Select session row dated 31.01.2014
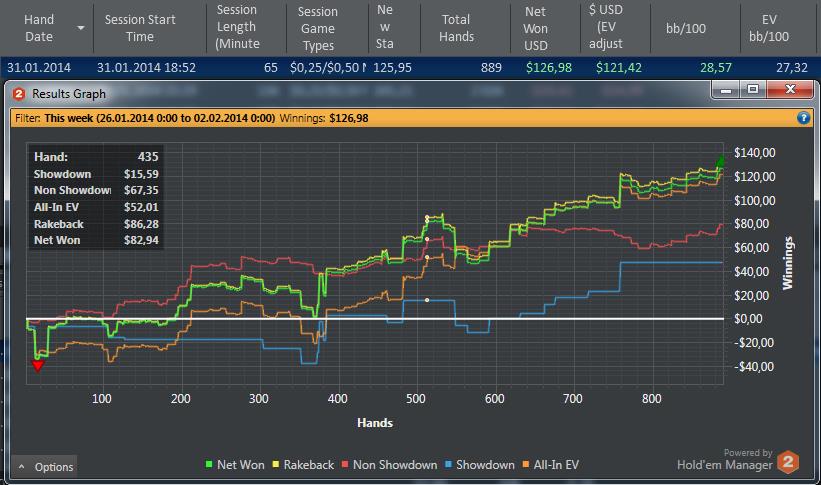The width and height of the screenshot is (821, 485). click(410, 68)
